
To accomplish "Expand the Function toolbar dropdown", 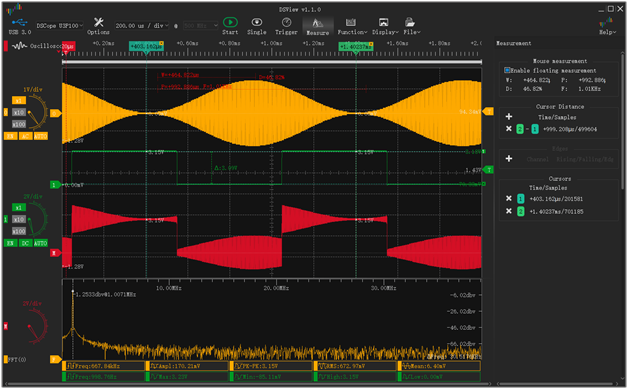I will coord(352,26).
